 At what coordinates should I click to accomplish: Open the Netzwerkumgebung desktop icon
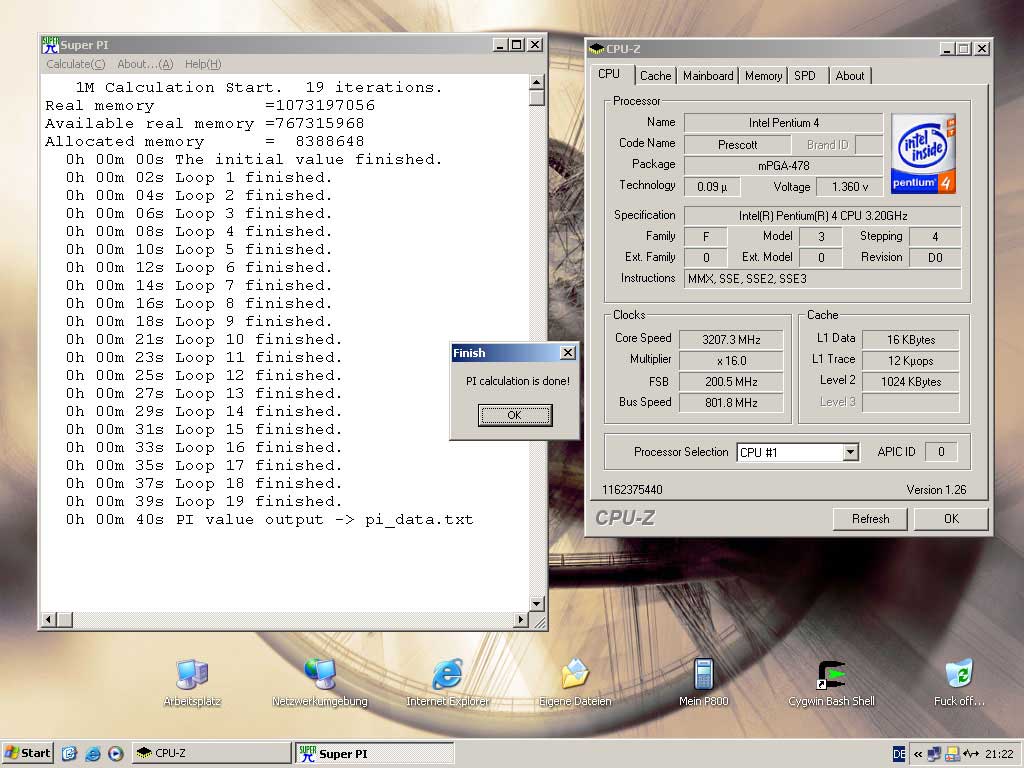[320, 675]
